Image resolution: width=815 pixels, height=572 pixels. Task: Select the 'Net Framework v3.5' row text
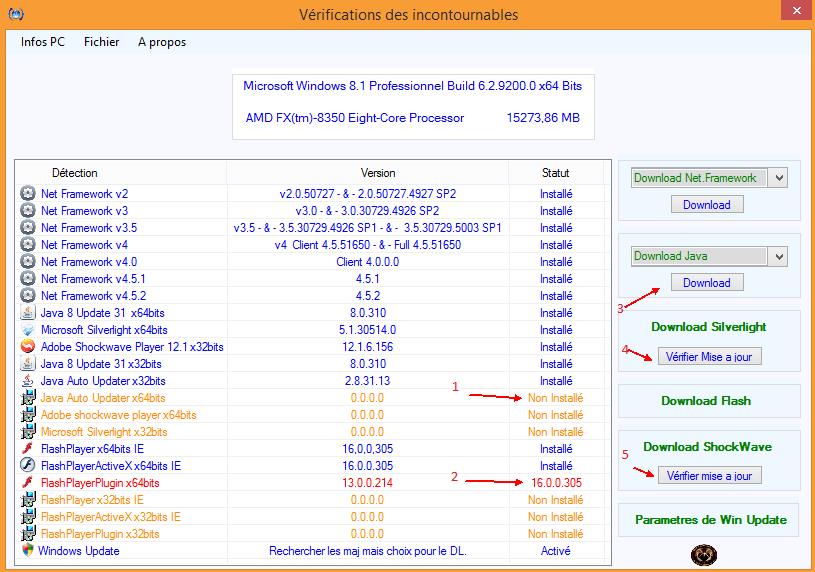pos(89,228)
